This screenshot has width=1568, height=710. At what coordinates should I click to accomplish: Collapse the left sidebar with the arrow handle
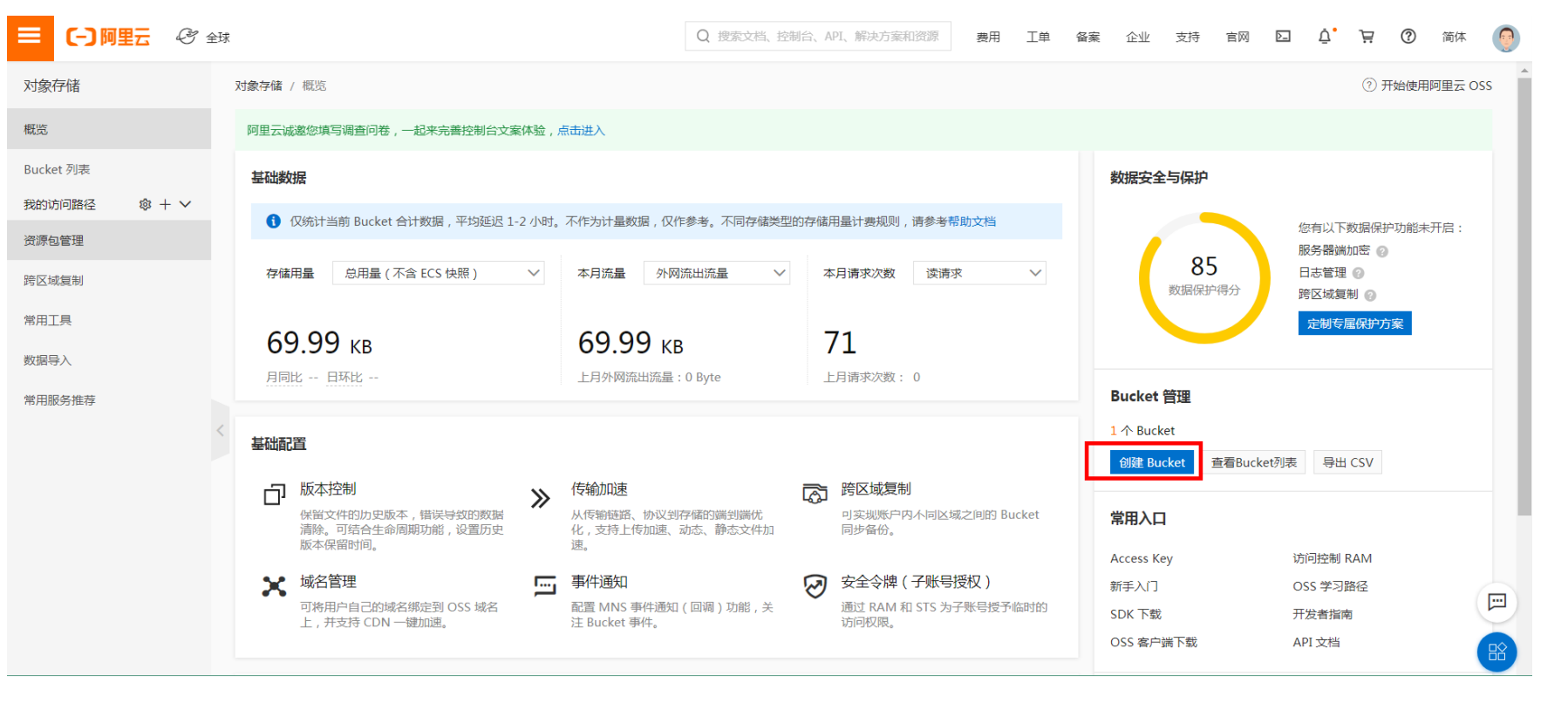pos(220,430)
